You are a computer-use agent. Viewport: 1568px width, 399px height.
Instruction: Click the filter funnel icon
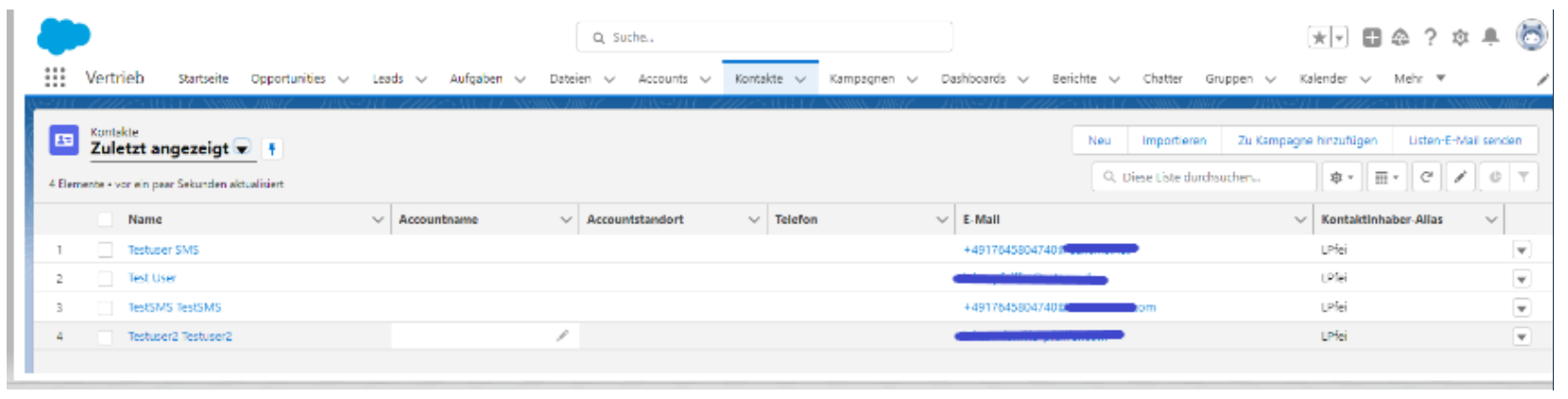[1523, 178]
